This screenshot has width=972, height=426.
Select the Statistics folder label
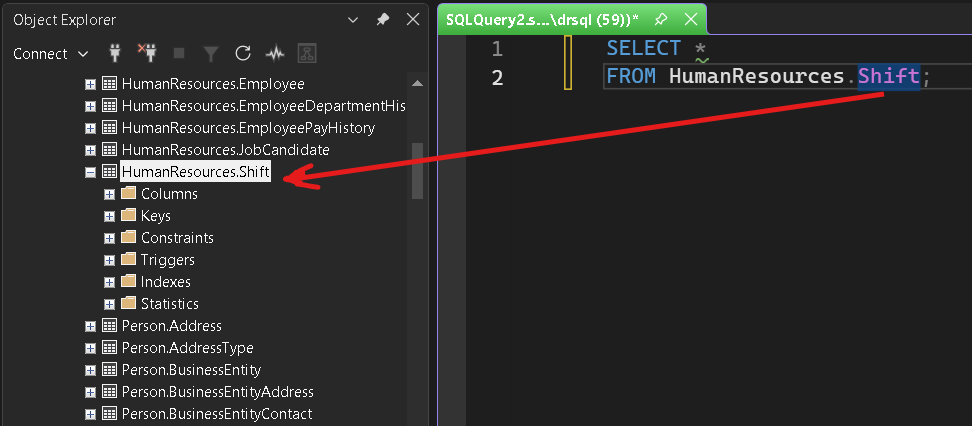pyautogui.click(x=170, y=304)
